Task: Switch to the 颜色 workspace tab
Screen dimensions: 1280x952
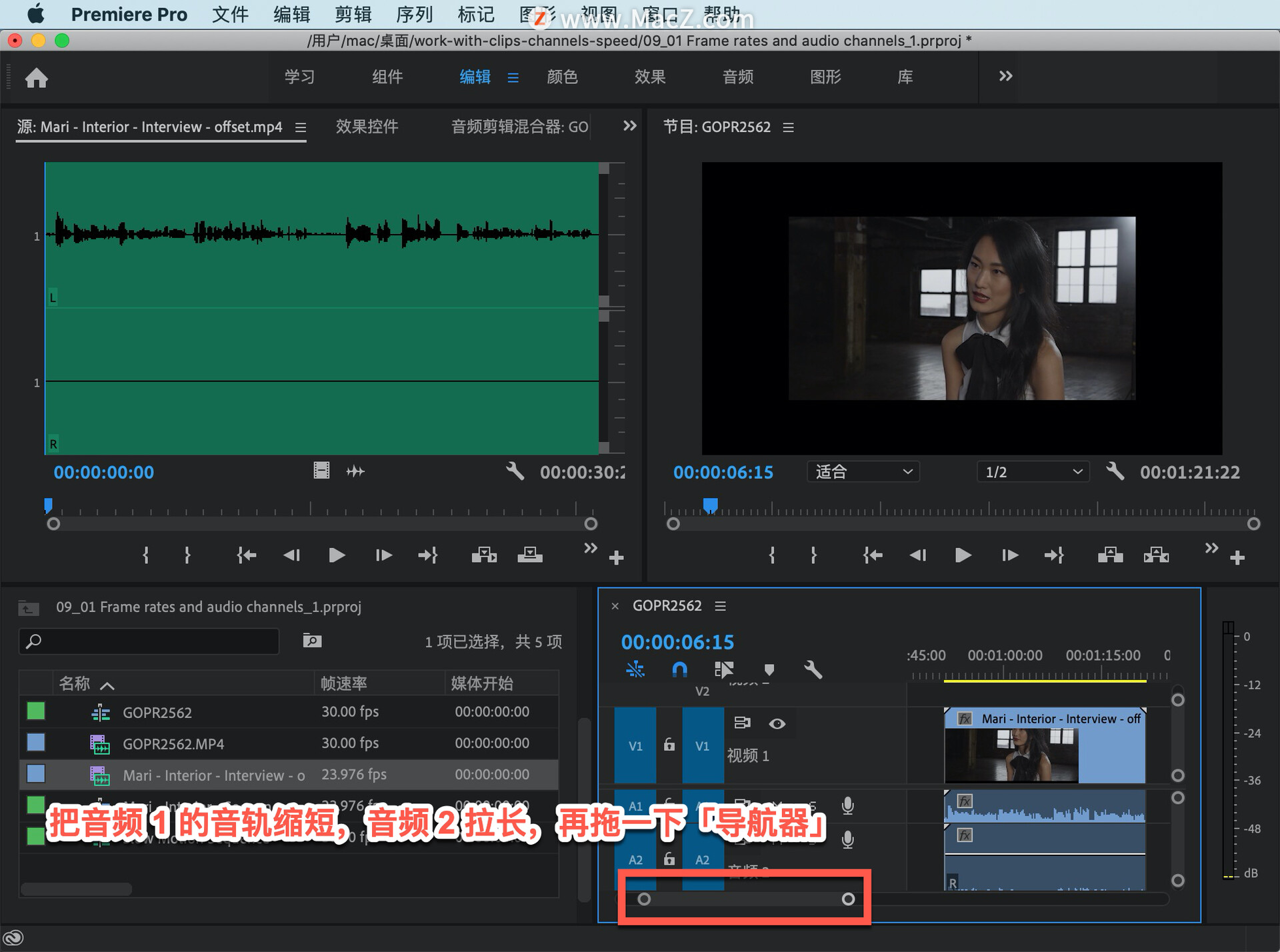Action: [562, 77]
